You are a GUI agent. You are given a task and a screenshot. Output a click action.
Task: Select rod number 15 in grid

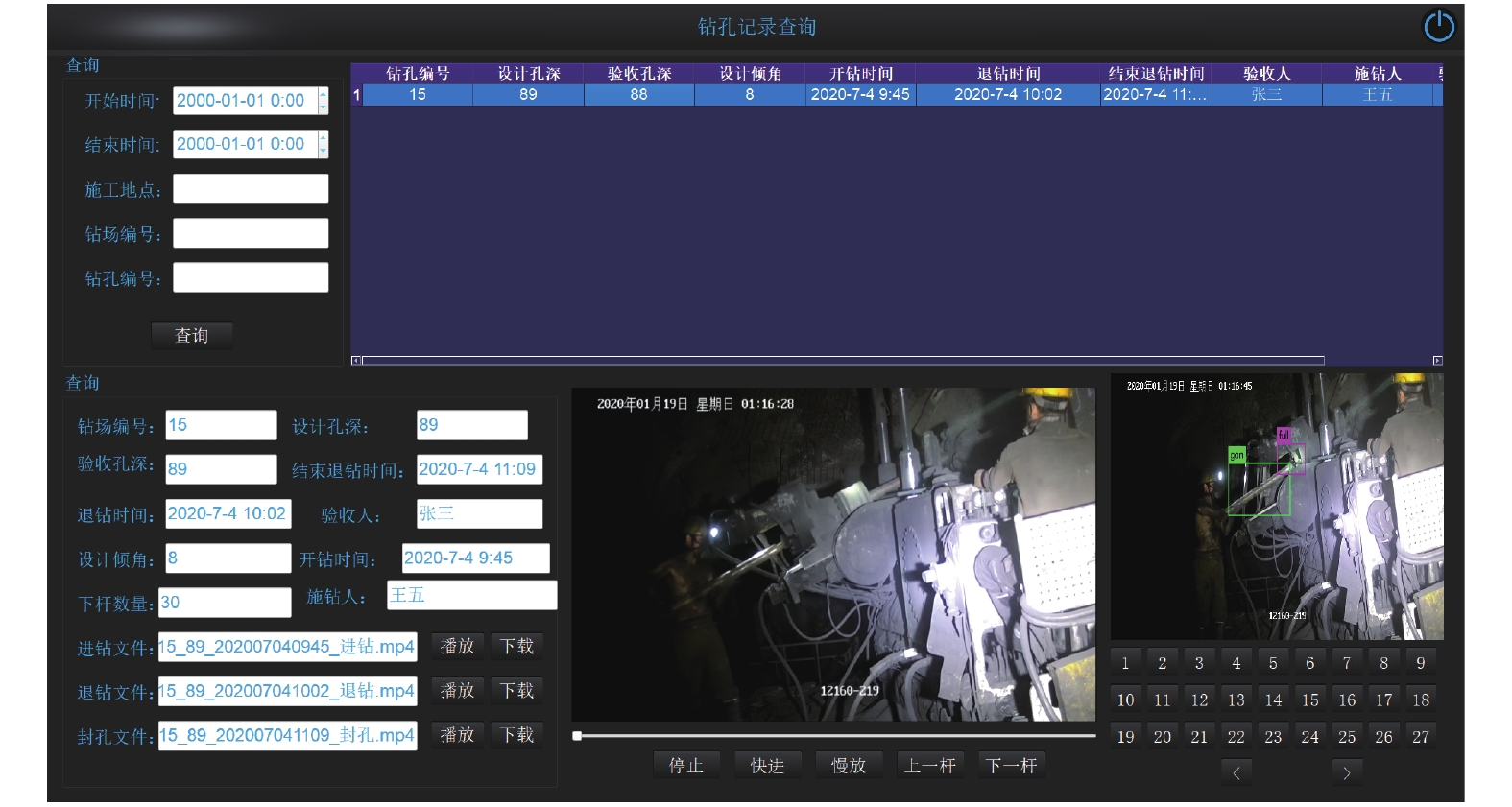click(x=1309, y=700)
